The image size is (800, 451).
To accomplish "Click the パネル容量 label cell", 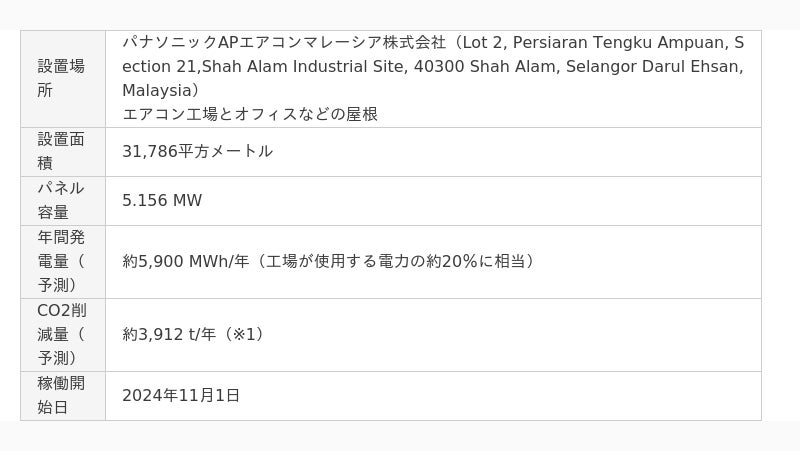I will (x=62, y=200).
